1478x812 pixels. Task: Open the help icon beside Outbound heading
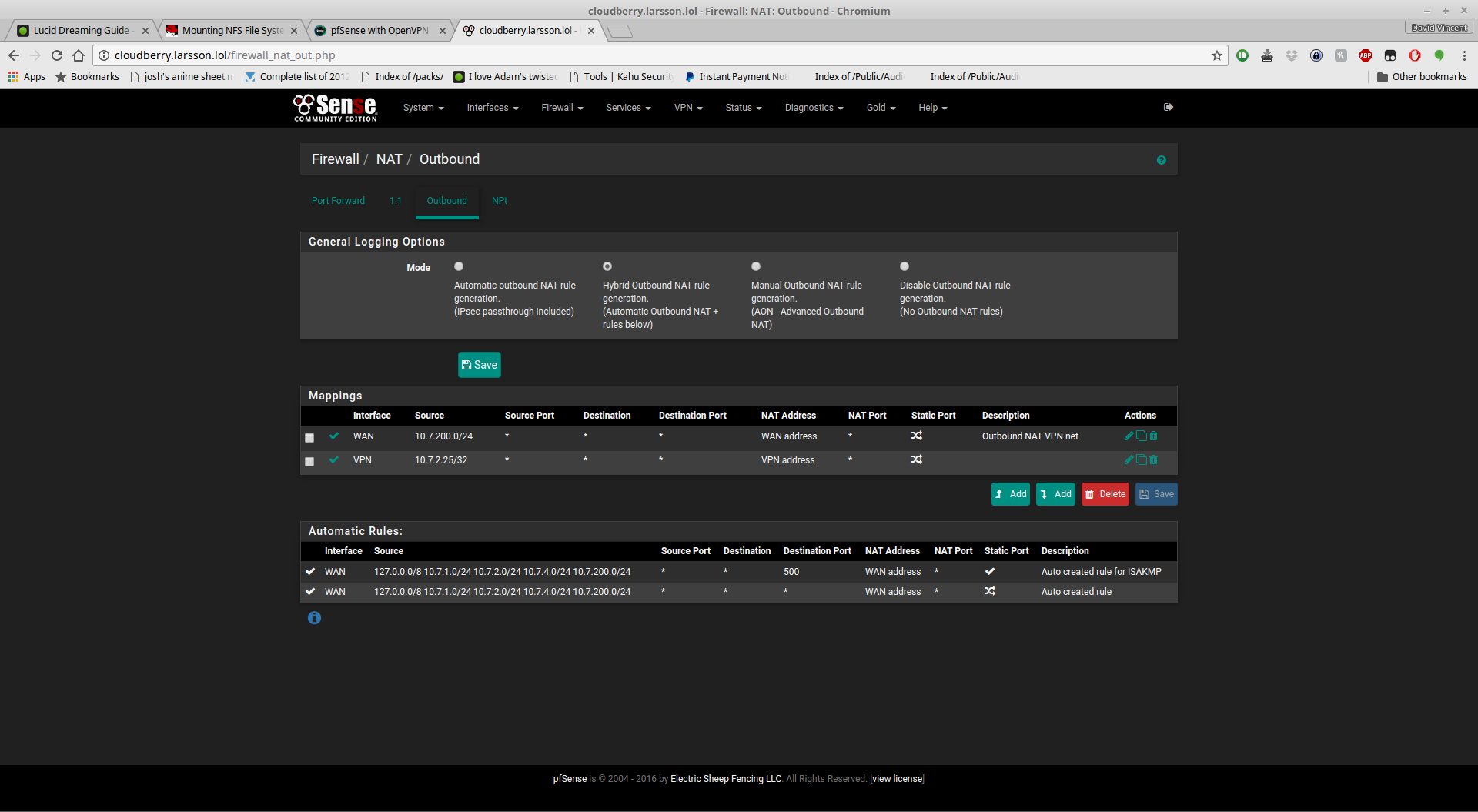tap(1161, 160)
